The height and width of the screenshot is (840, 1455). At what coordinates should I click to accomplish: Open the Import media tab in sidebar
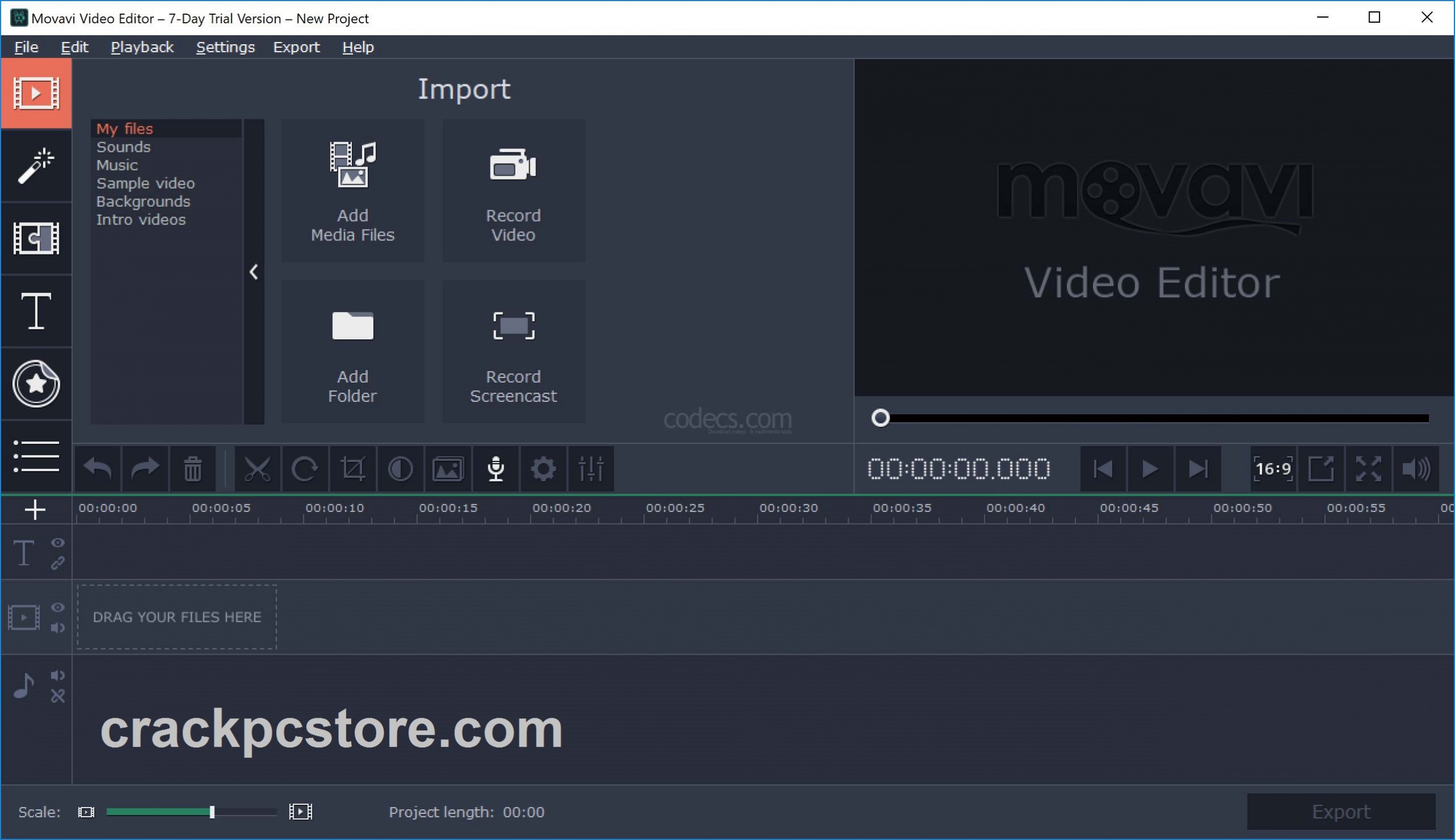click(x=36, y=93)
